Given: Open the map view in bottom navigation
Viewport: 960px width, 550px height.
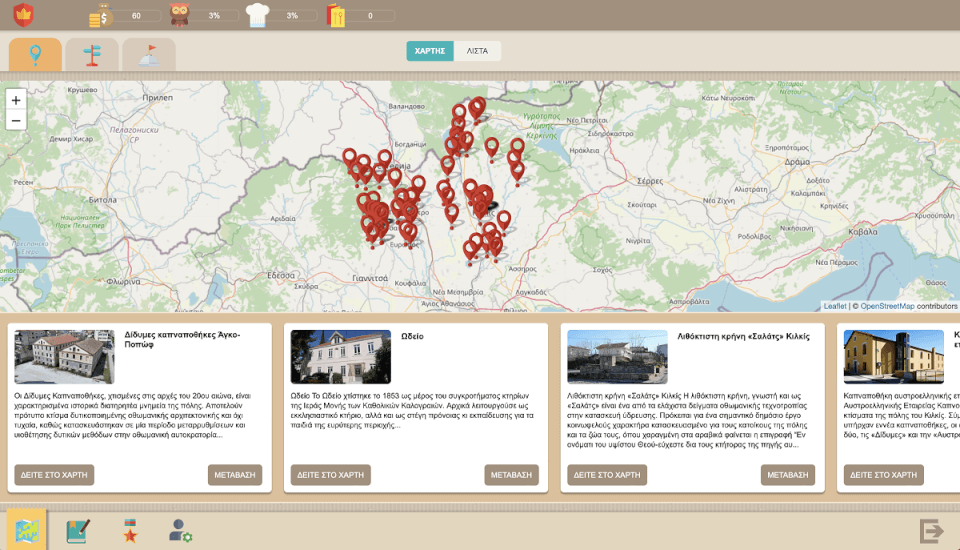Looking at the screenshot, I should (x=26, y=530).
